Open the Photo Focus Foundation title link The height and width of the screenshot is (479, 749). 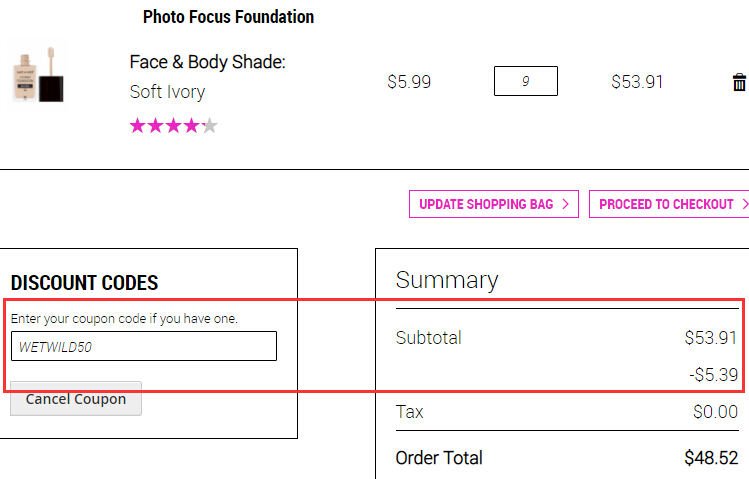228,17
